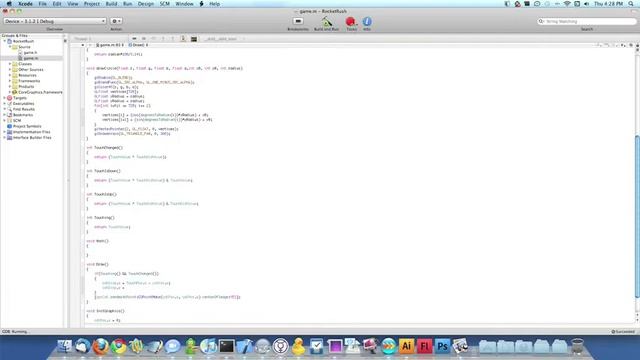Open the Device 3.1.2 Debug overview dropdown
The image size is (640, 360).
(x=55, y=21)
